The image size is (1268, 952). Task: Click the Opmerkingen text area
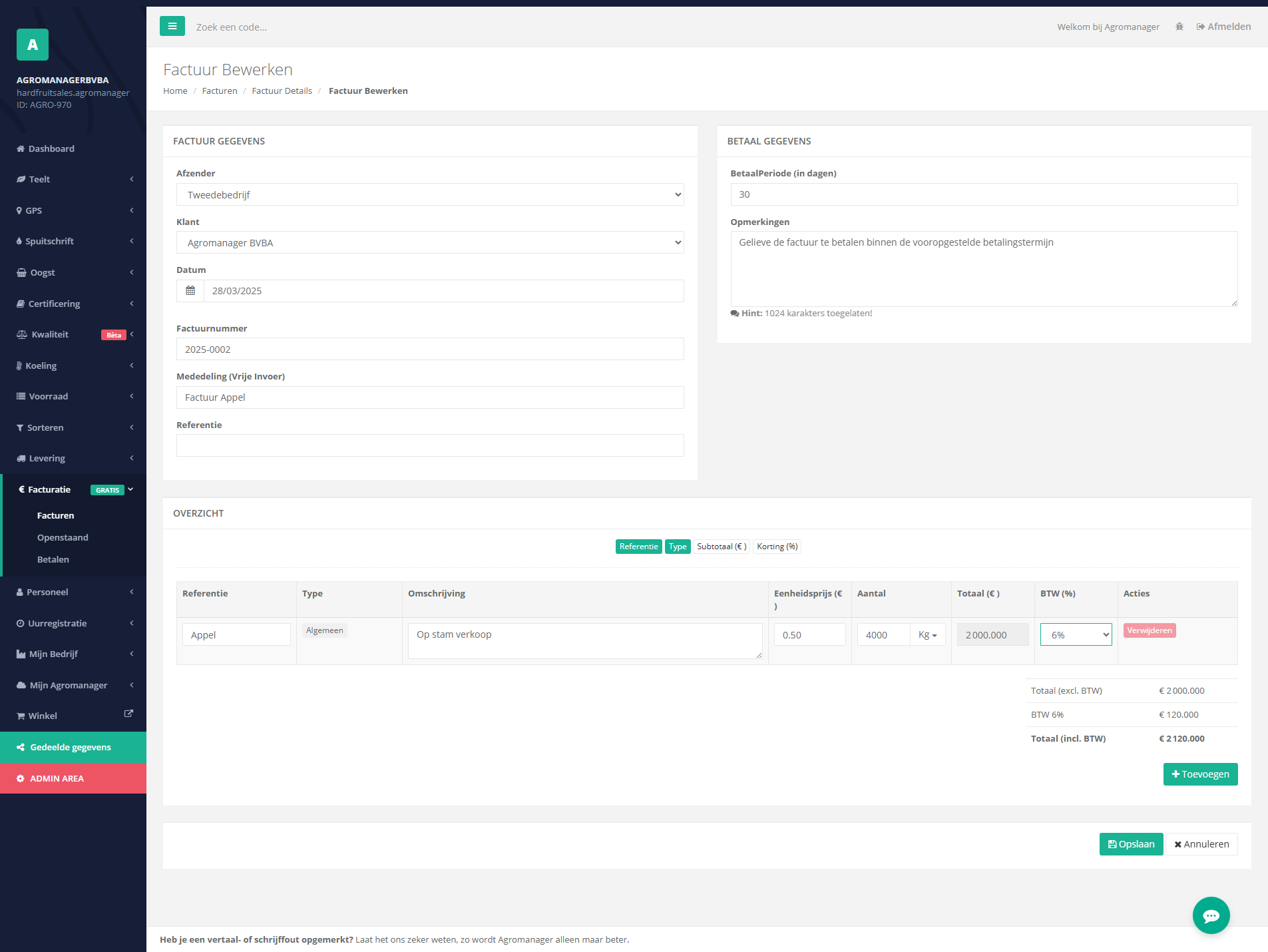[x=984, y=269]
